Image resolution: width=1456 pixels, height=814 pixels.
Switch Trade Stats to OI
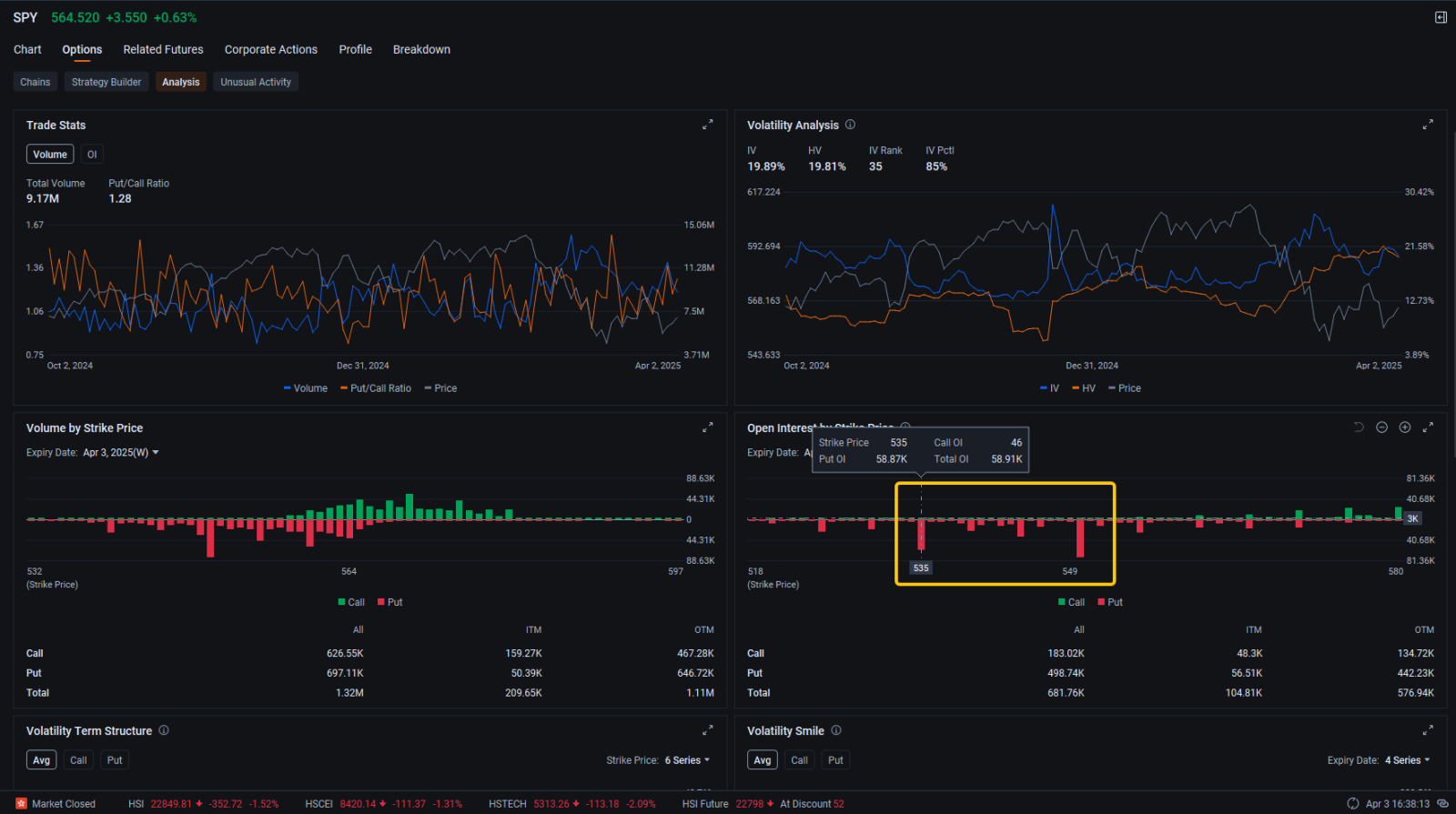[x=92, y=155]
